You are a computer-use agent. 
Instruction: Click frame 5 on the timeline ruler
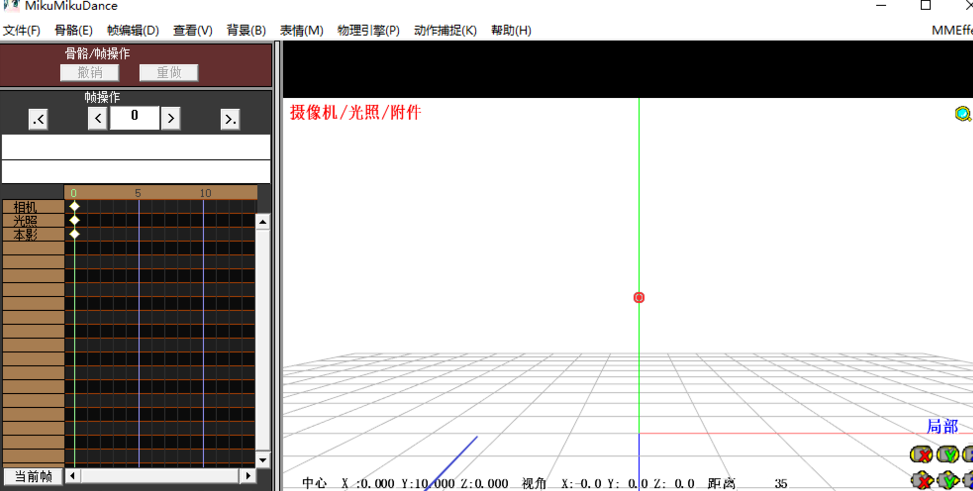pos(138,193)
